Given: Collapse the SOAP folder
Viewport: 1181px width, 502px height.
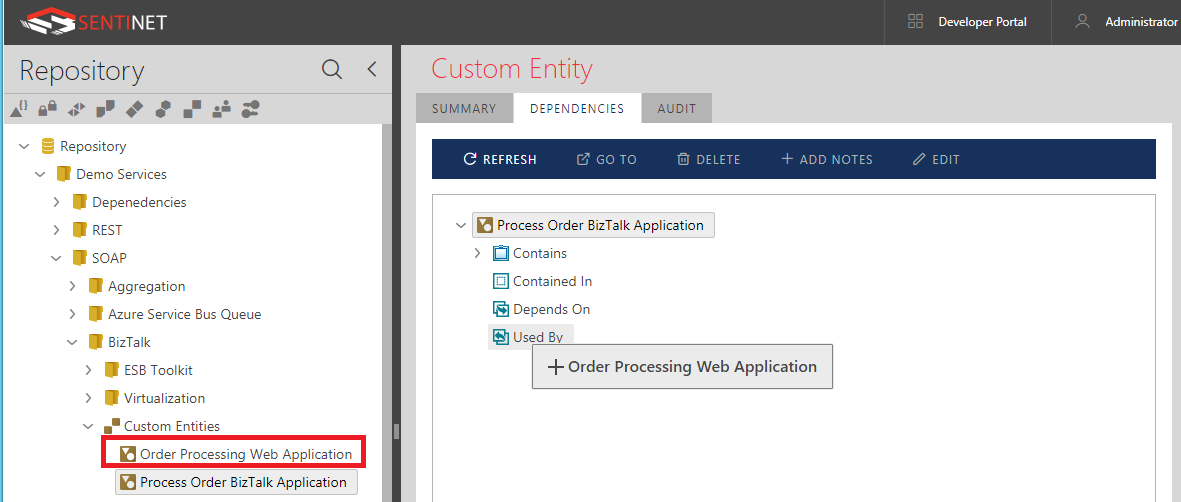Looking at the screenshot, I should [x=56, y=258].
